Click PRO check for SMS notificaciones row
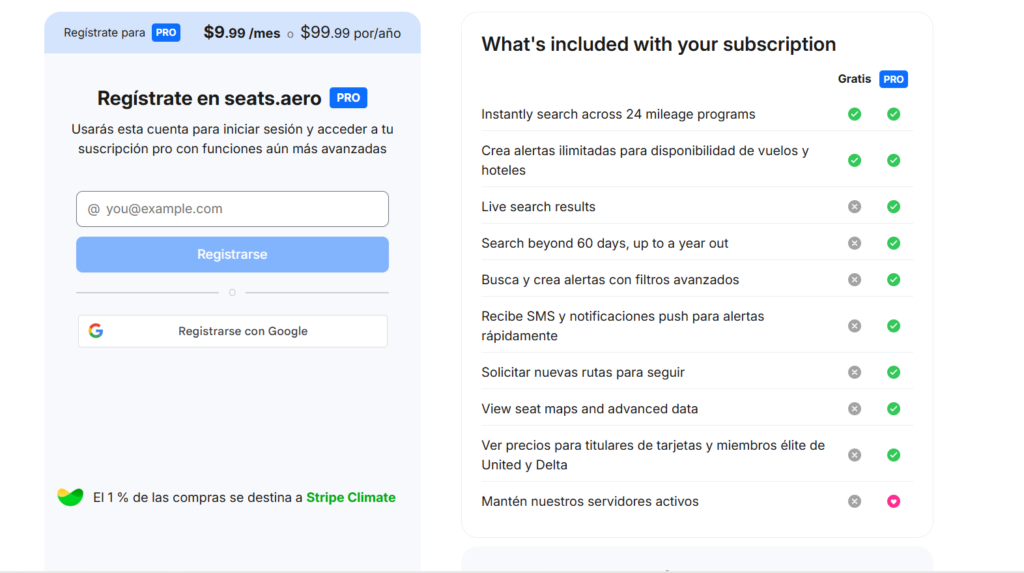Viewport: 1024px width, 573px height. (x=893, y=326)
